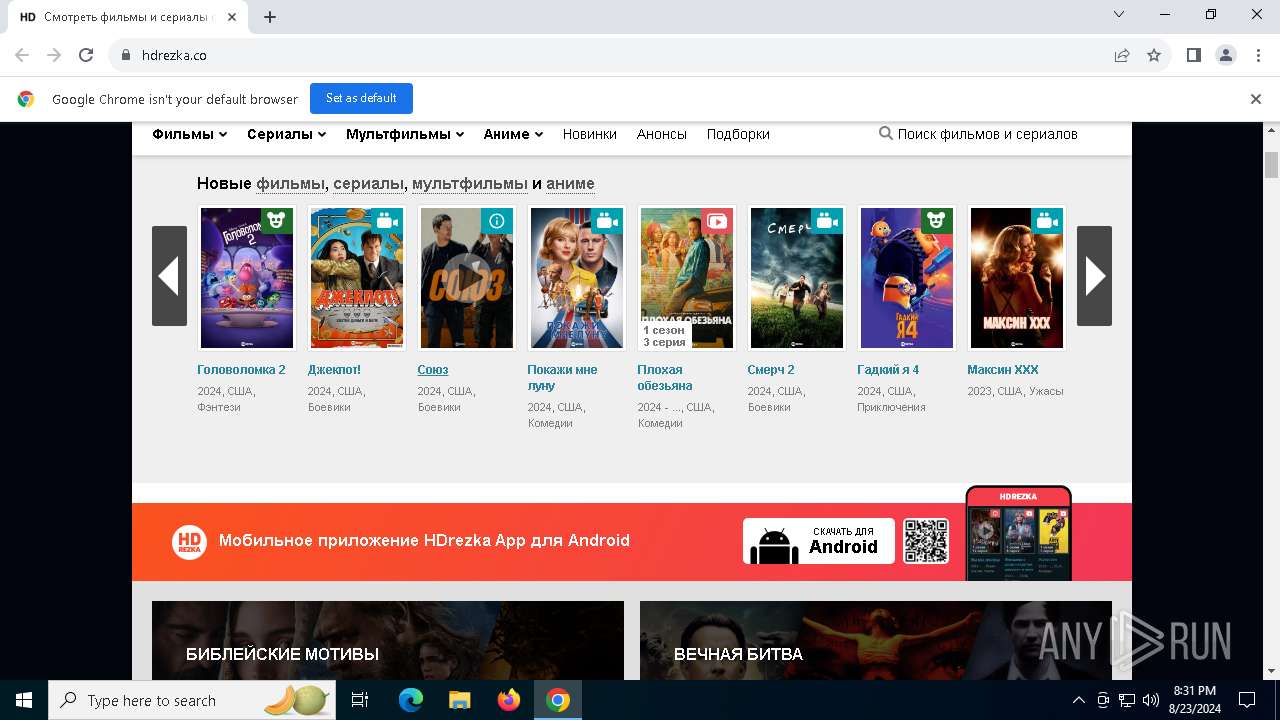Open the Максин XXX poster
Image resolution: width=1280 pixels, height=720 pixels.
tap(1017, 278)
